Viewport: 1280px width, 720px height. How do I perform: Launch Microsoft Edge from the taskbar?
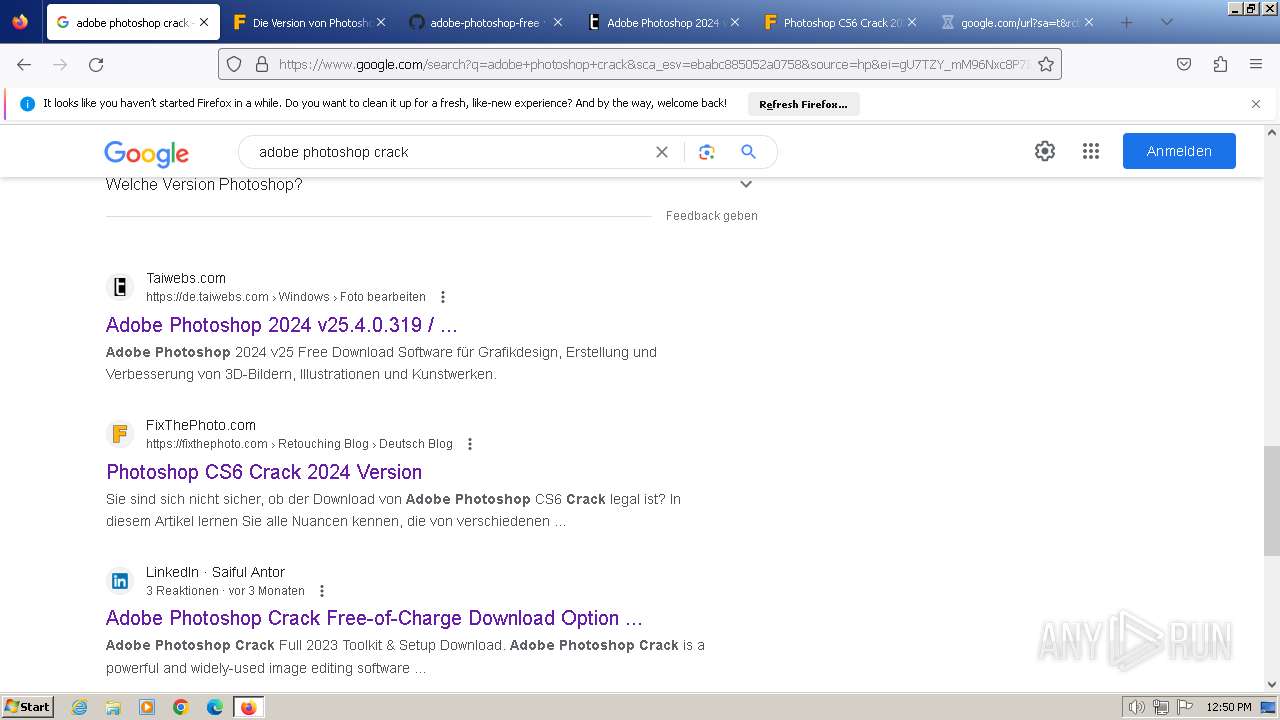coord(215,707)
